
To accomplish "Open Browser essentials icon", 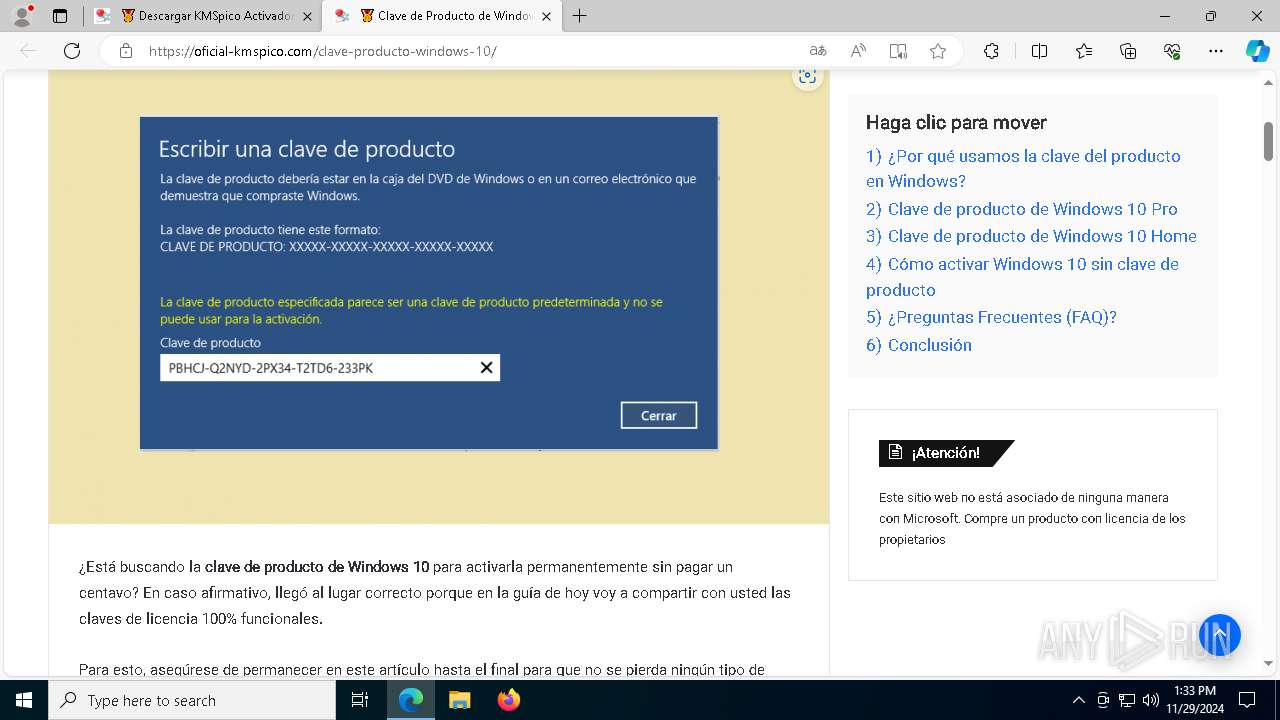I will click(1172, 51).
